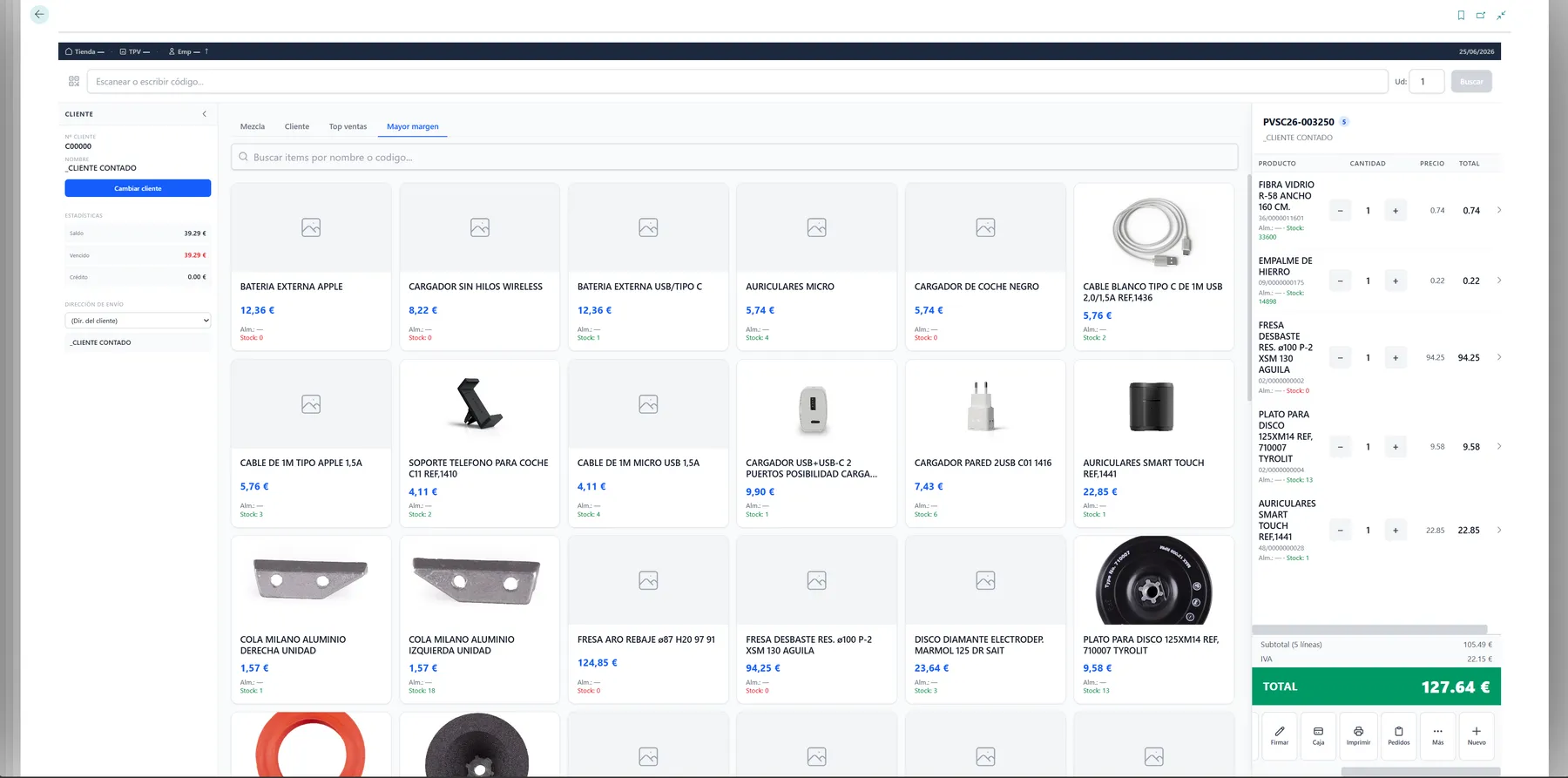The height and width of the screenshot is (778, 1568).
Task: Expand the PLATO PARA DISCO line chevron
Action: (x=1499, y=446)
